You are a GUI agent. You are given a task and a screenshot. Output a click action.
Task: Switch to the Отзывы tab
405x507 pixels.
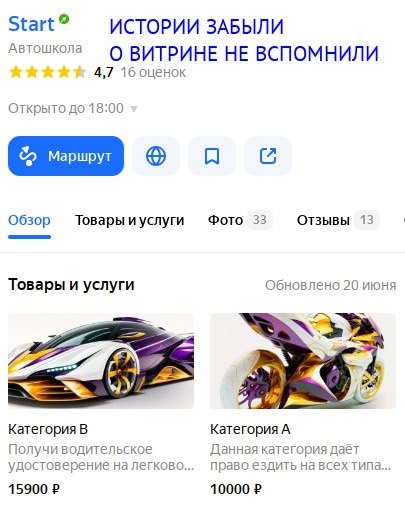point(338,220)
